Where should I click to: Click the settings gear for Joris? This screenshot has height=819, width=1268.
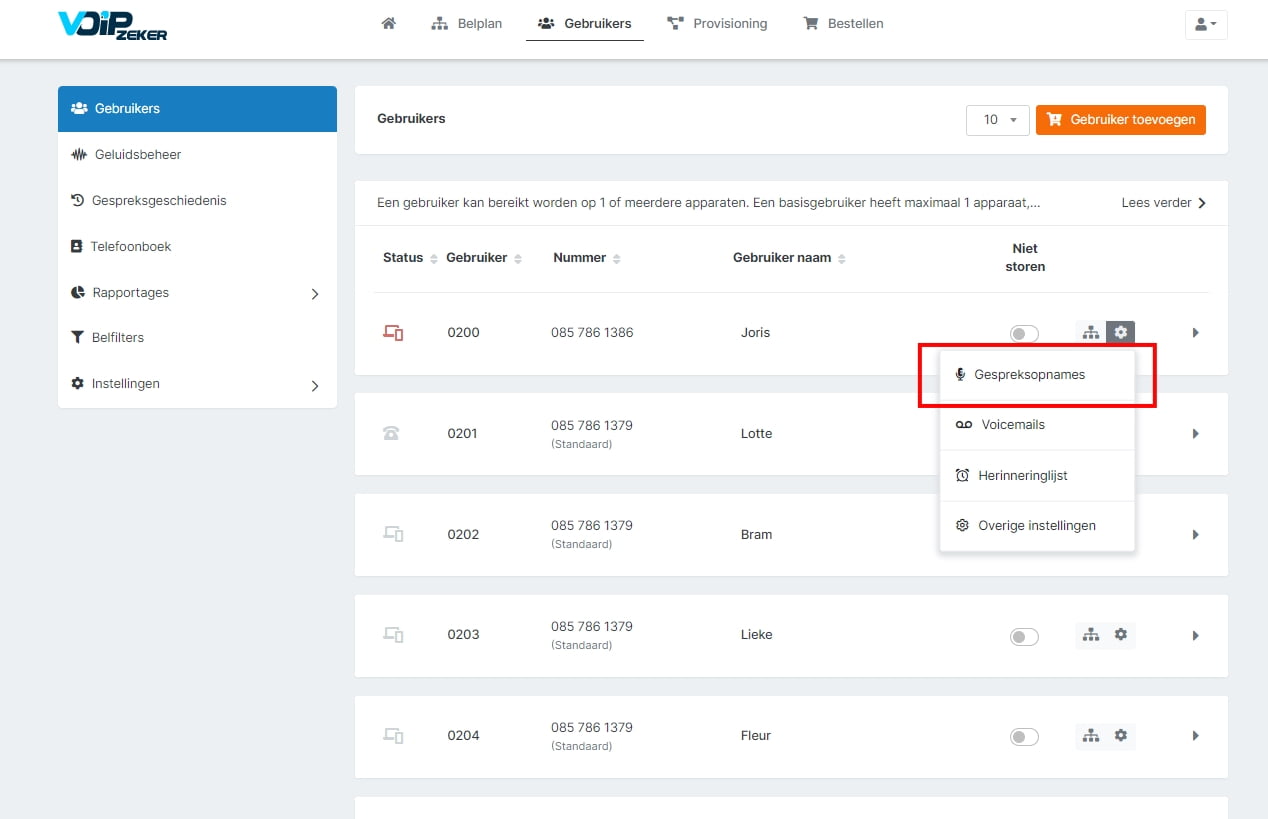(1121, 332)
